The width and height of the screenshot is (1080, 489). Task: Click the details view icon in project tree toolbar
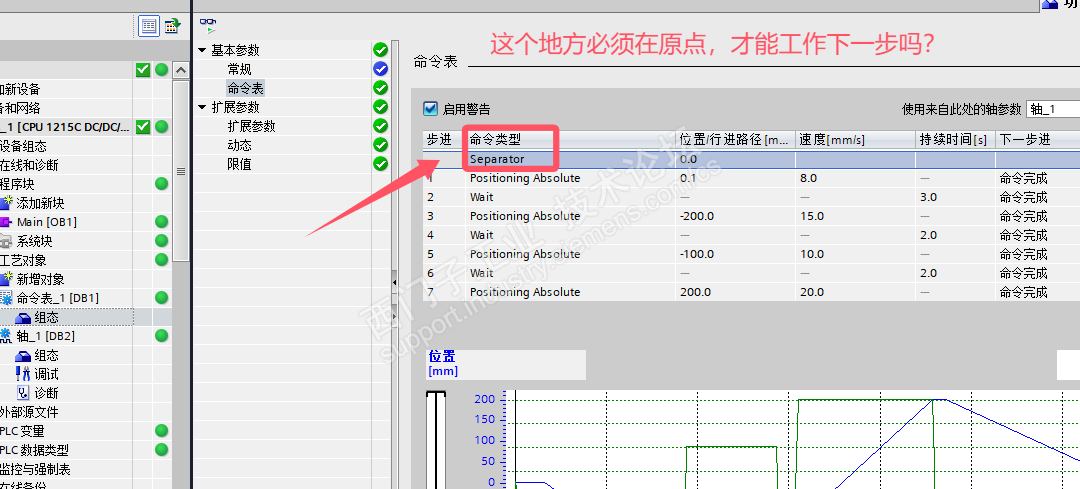(x=149, y=27)
